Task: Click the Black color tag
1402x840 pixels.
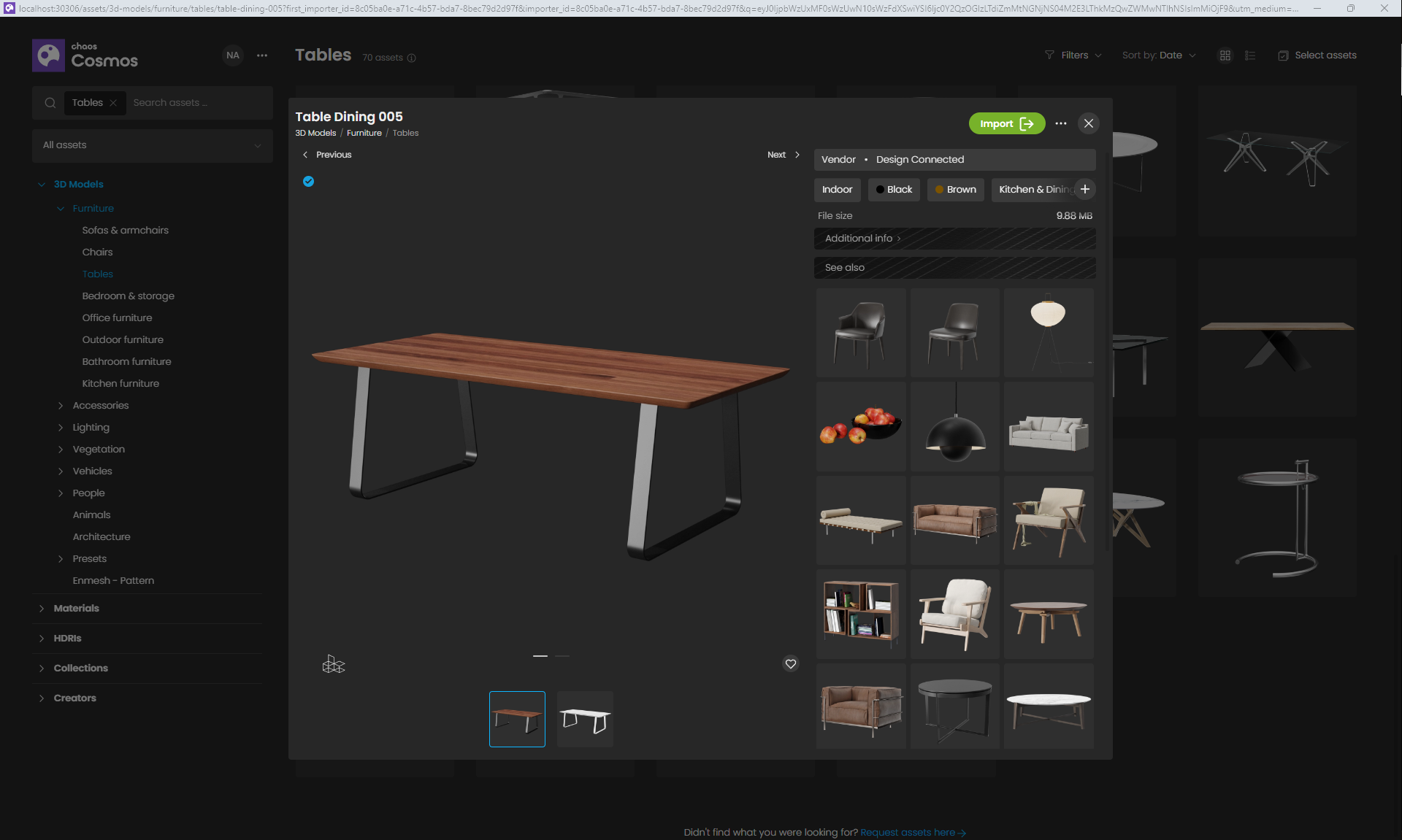Action: point(894,190)
